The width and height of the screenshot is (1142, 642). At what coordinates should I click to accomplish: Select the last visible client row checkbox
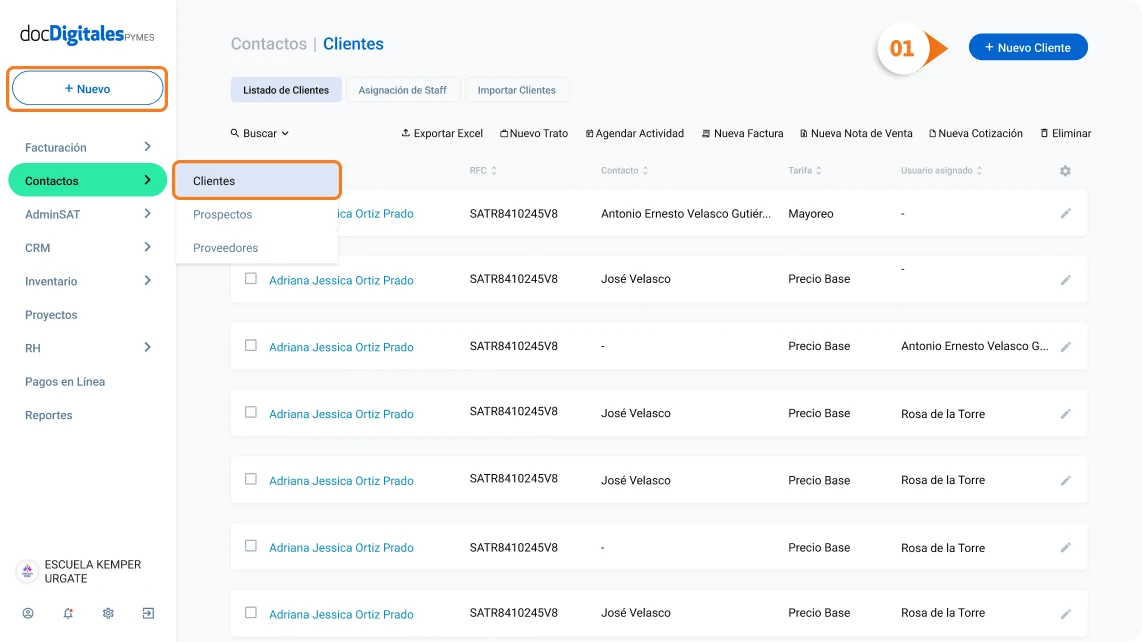click(251, 613)
